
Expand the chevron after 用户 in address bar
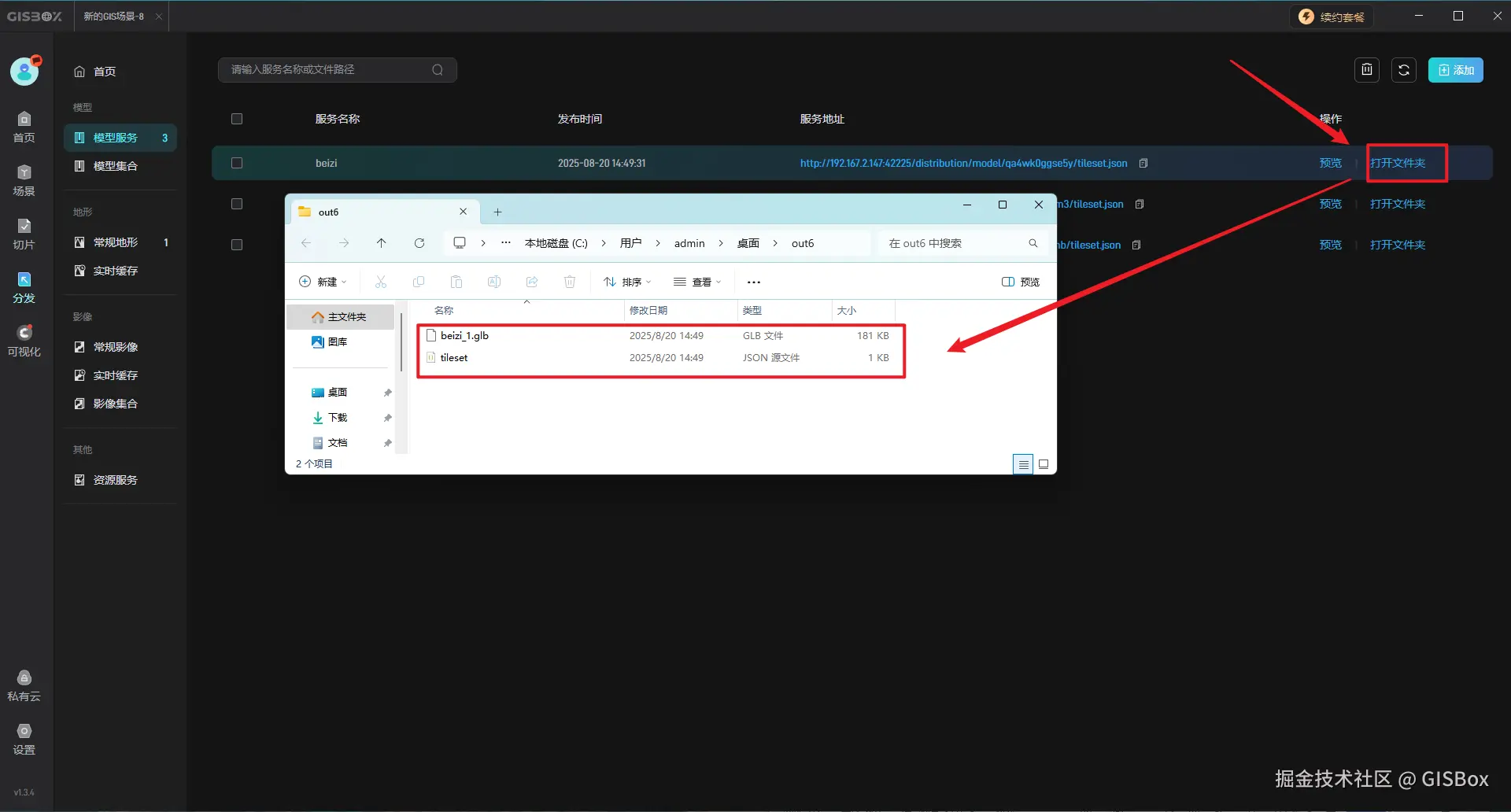[658, 243]
